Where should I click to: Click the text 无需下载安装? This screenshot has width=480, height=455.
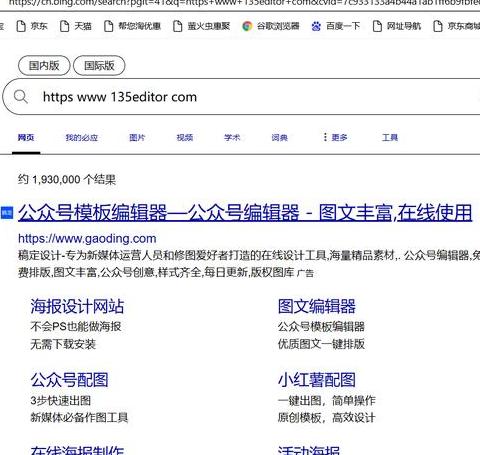click(63, 344)
